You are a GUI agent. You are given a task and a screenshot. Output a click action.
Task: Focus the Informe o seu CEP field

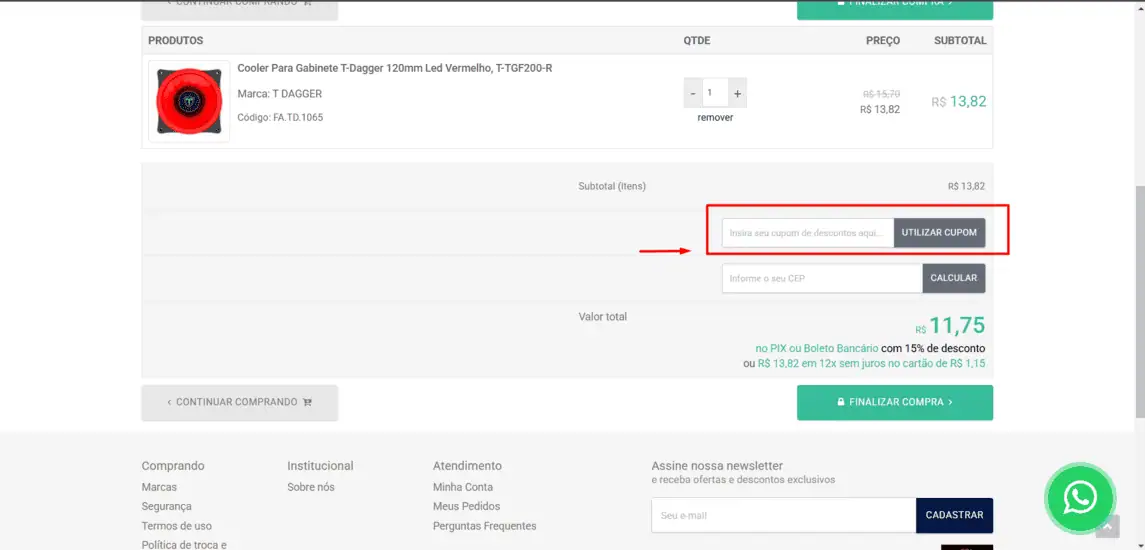click(x=822, y=278)
